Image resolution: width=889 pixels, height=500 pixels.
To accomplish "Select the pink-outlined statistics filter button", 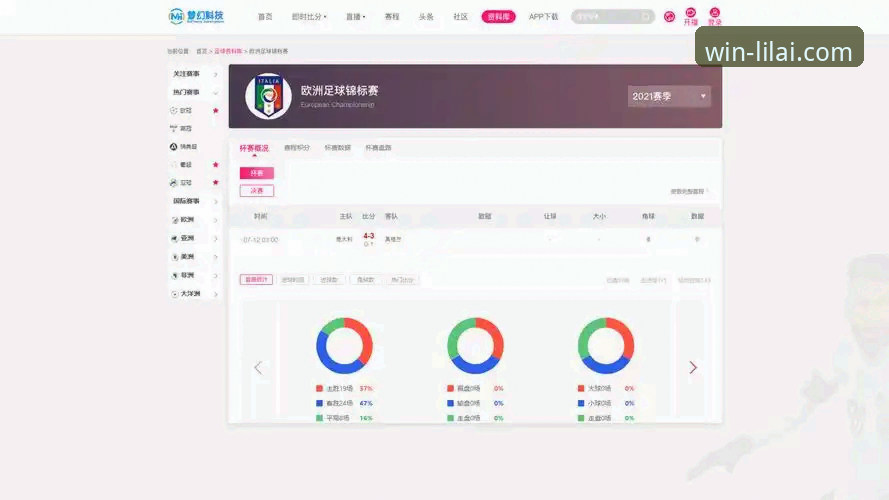I will click(x=256, y=279).
